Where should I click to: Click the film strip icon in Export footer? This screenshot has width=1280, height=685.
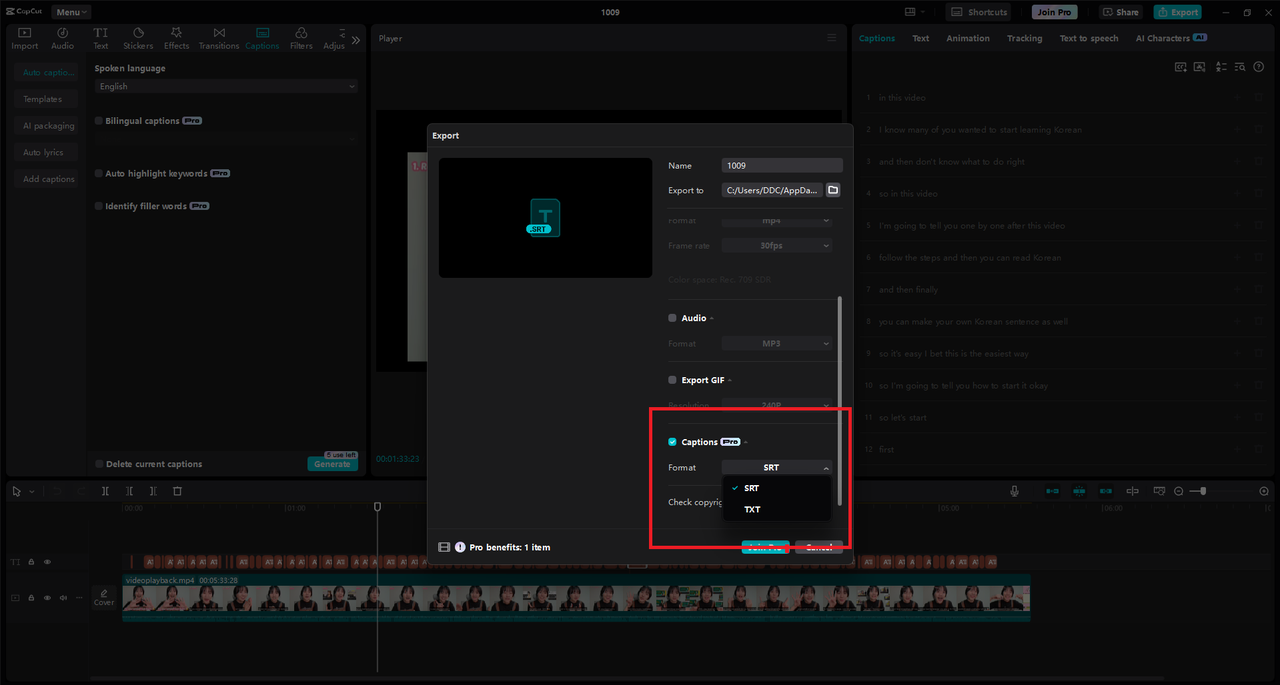[445, 547]
